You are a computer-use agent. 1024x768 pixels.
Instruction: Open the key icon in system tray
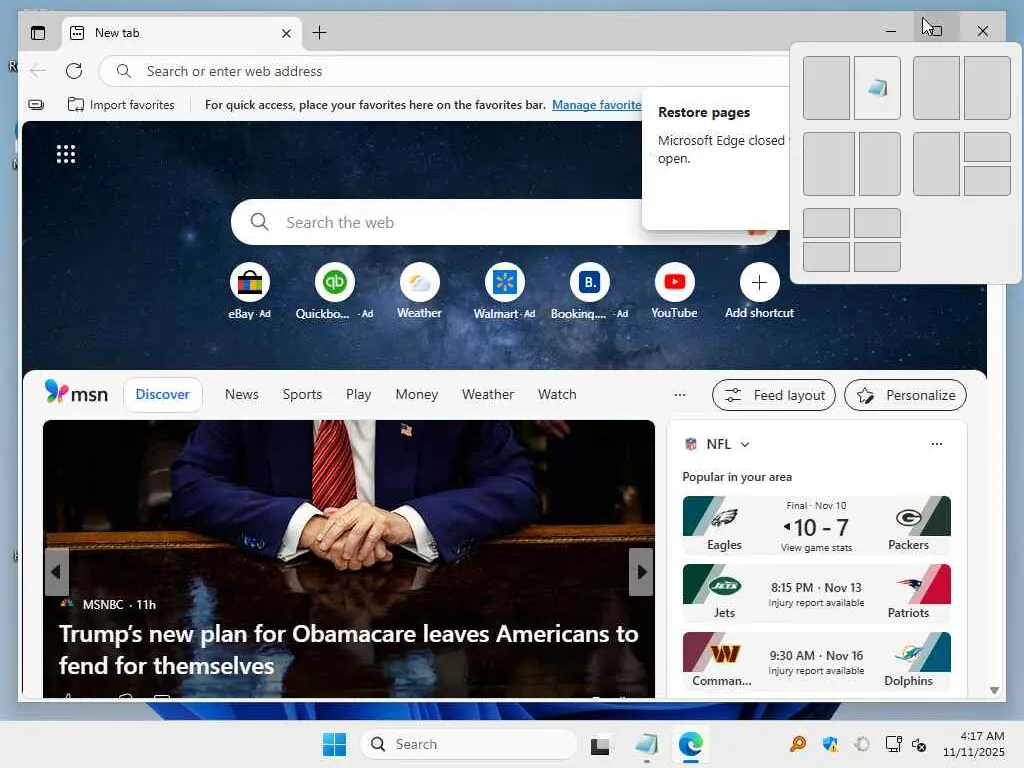click(x=797, y=744)
